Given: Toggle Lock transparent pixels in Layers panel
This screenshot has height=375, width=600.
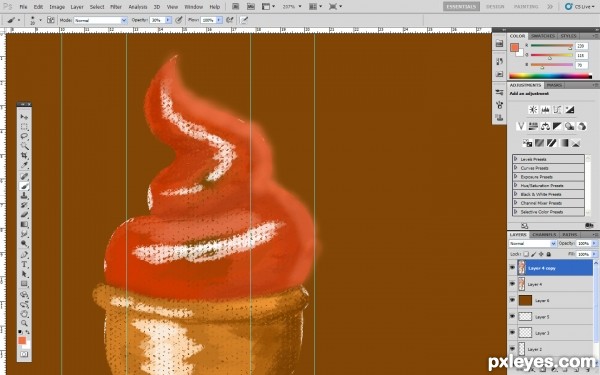Looking at the screenshot, I should pyautogui.click(x=526, y=254).
